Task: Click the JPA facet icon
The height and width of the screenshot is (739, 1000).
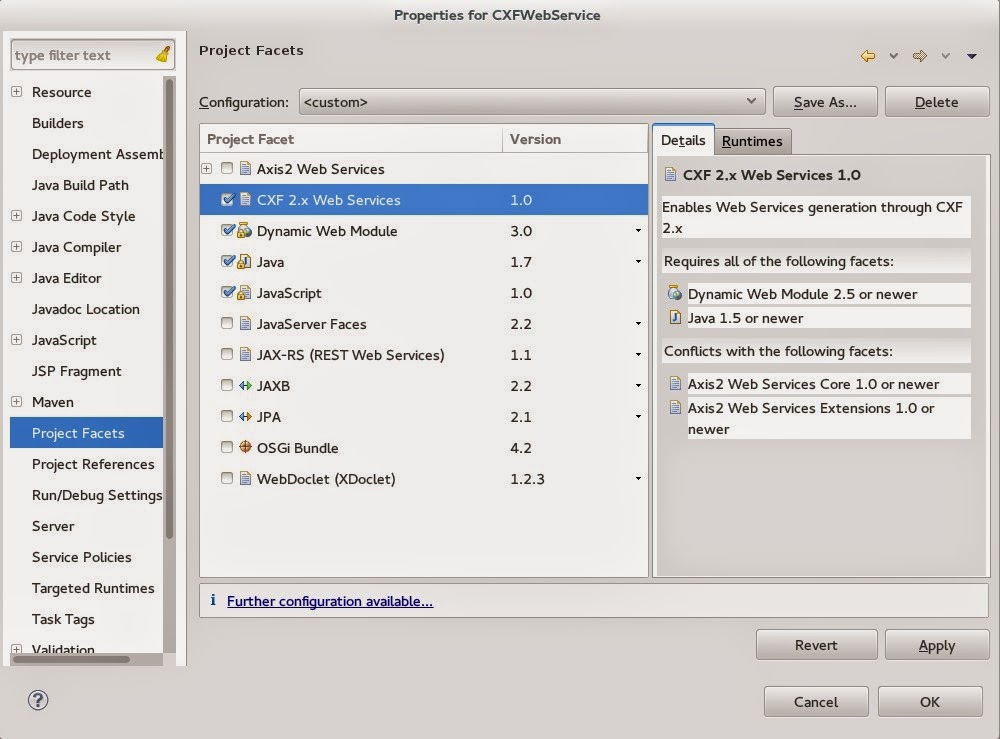Action: [x=245, y=416]
